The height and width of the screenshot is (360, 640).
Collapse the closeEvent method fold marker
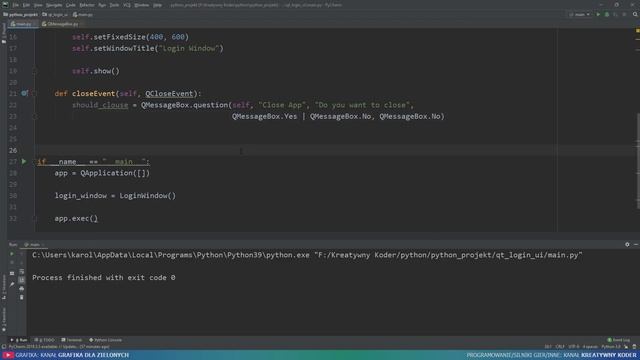point(35,93)
